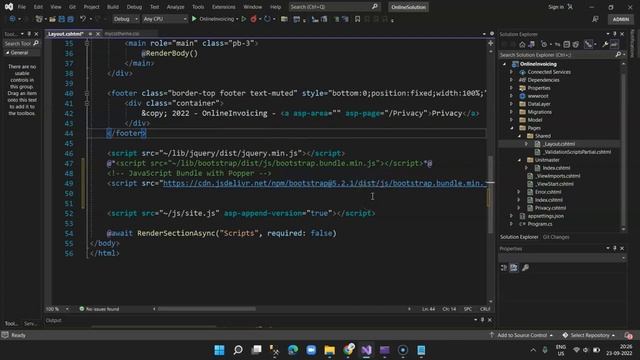Switch to the Git Changes tab
640x360 pixels.
(x=556, y=237)
